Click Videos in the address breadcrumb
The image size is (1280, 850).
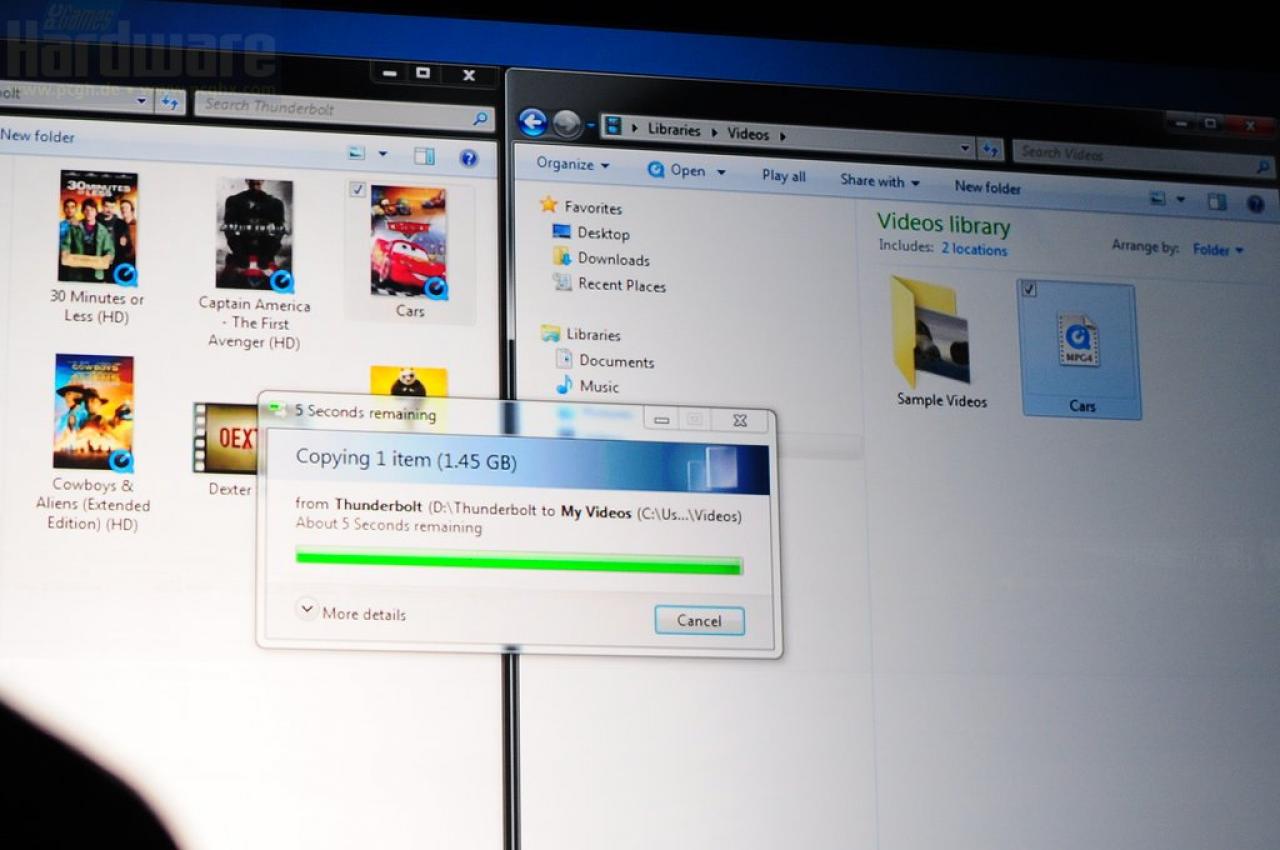click(x=748, y=134)
